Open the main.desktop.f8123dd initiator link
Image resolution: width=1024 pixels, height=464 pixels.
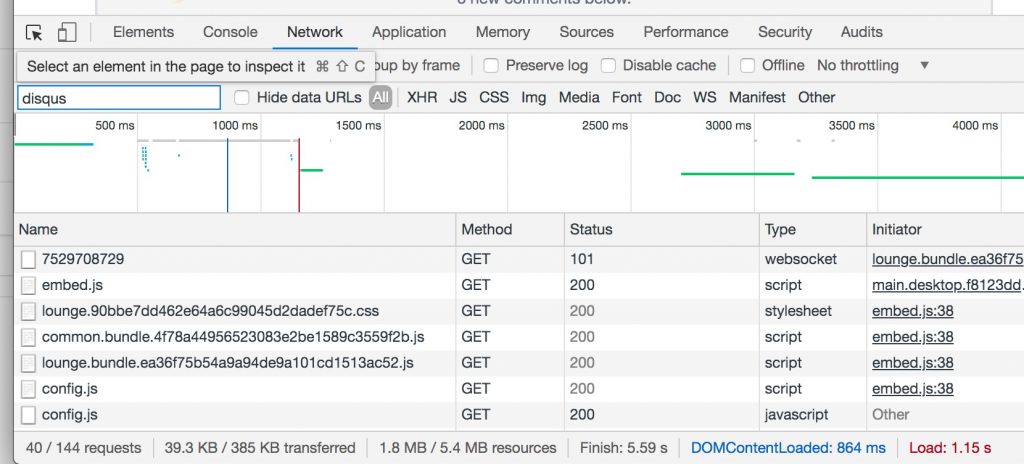(948, 285)
